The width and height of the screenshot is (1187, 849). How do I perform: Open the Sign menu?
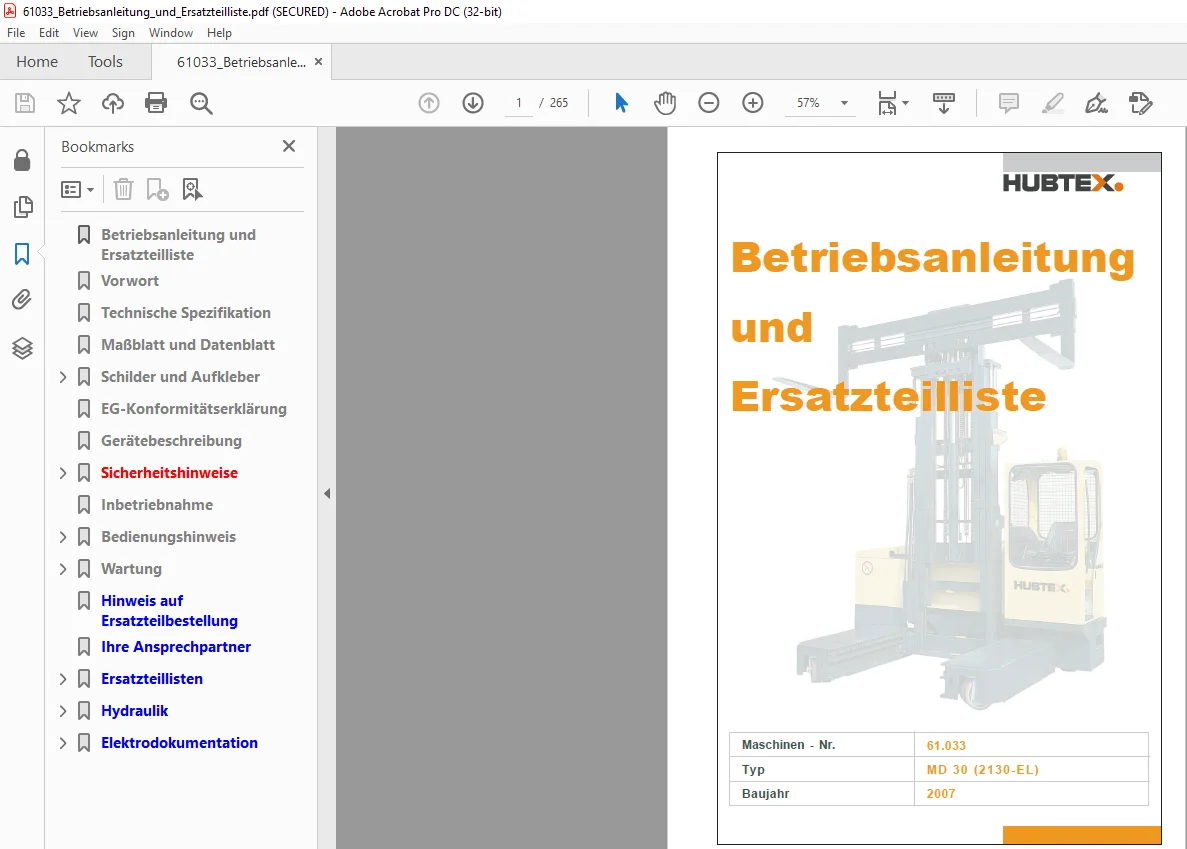click(x=123, y=33)
